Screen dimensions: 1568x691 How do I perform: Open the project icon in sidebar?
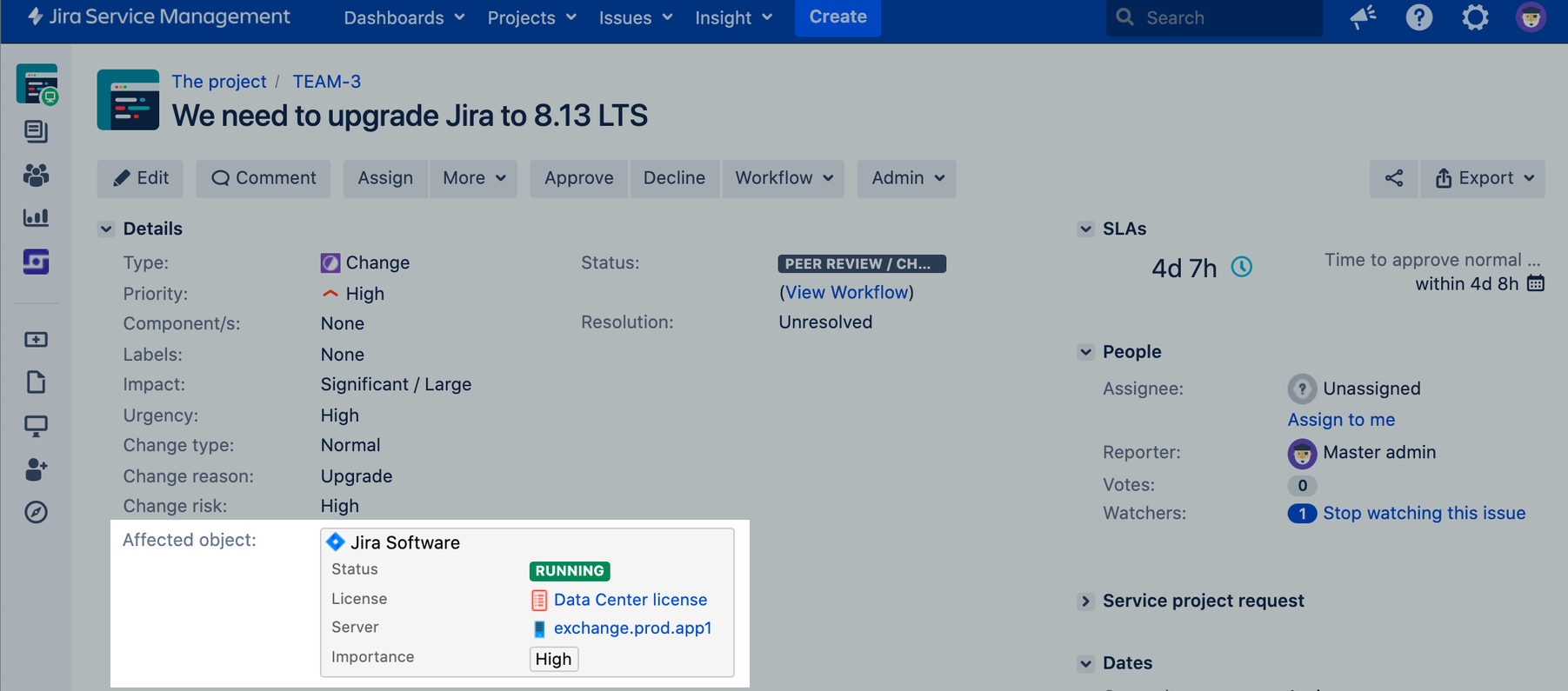pos(37,84)
